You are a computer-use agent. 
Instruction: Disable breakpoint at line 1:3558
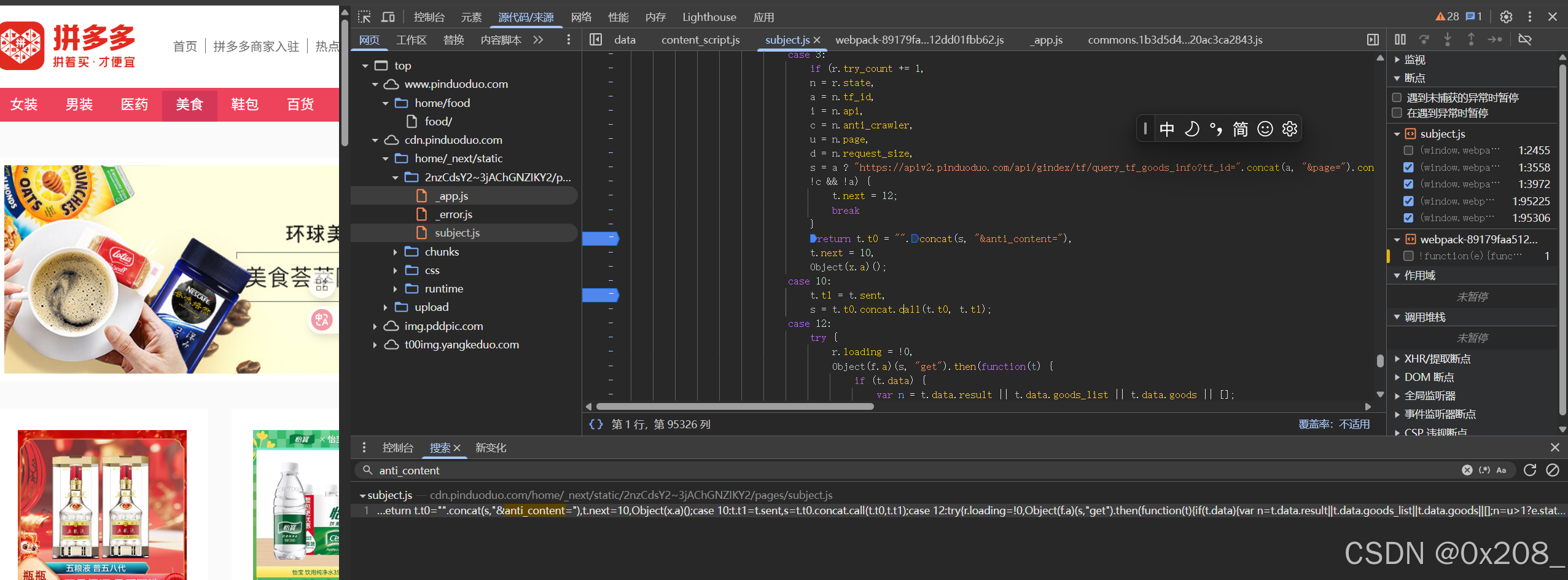1409,167
